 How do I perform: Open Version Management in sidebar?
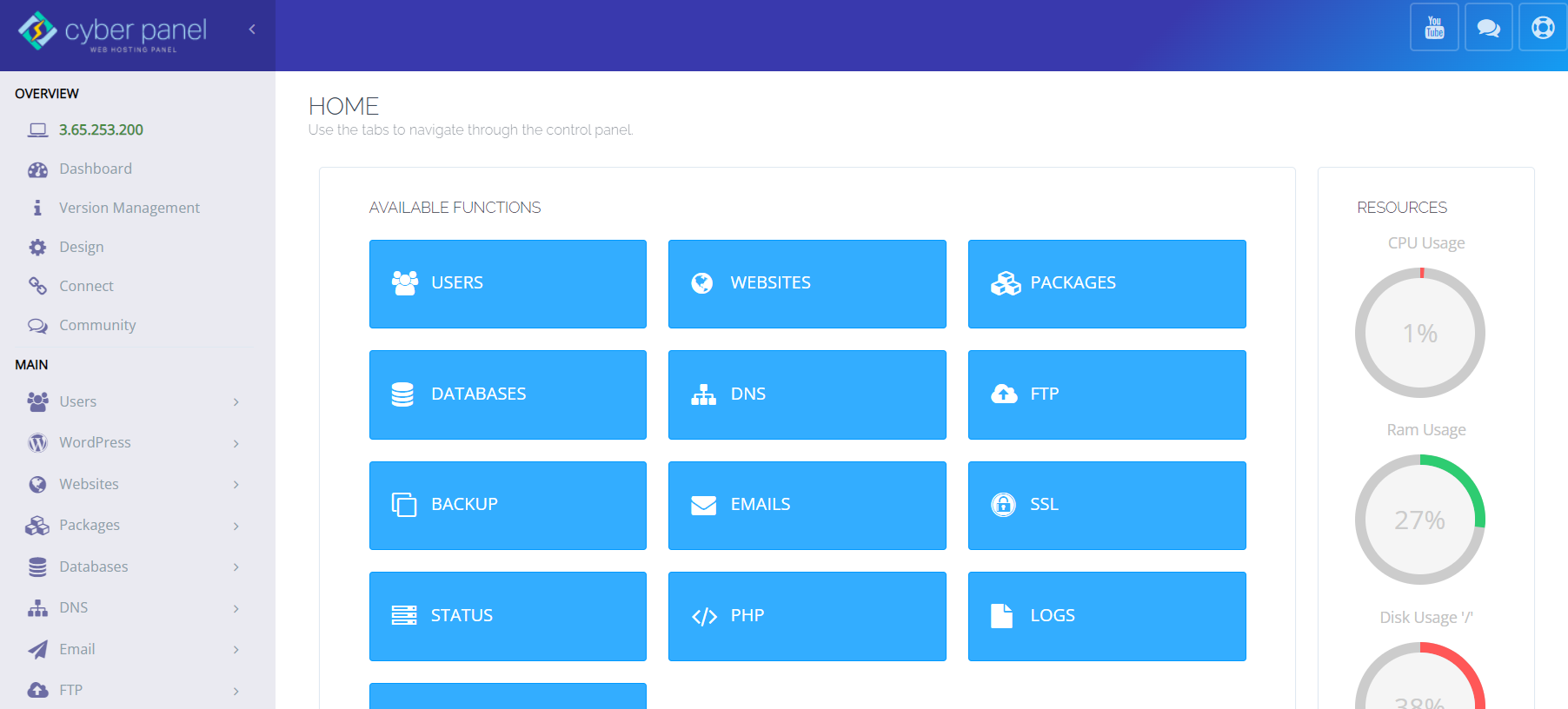129,208
